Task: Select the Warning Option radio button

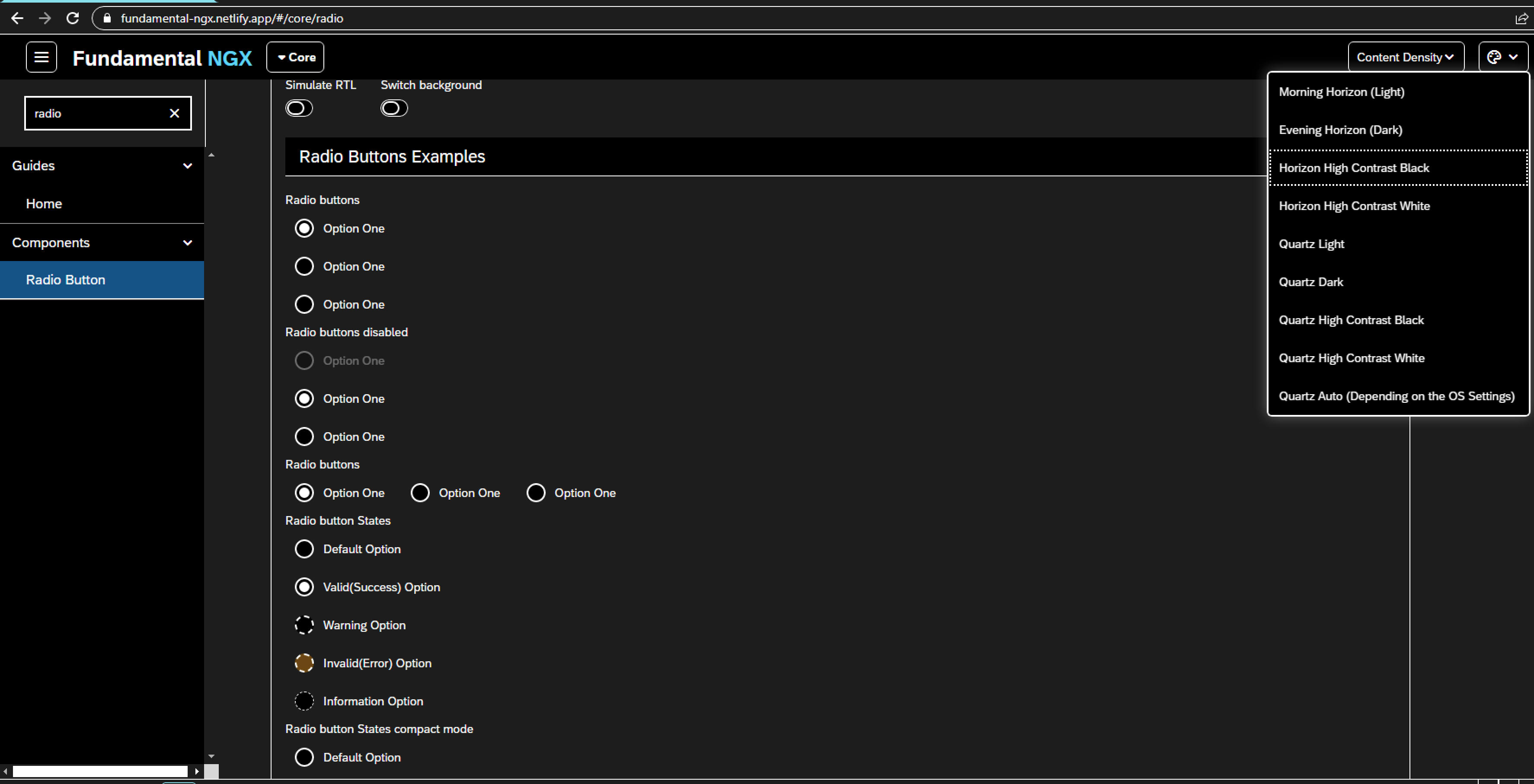Action: pyautogui.click(x=304, y=625)
